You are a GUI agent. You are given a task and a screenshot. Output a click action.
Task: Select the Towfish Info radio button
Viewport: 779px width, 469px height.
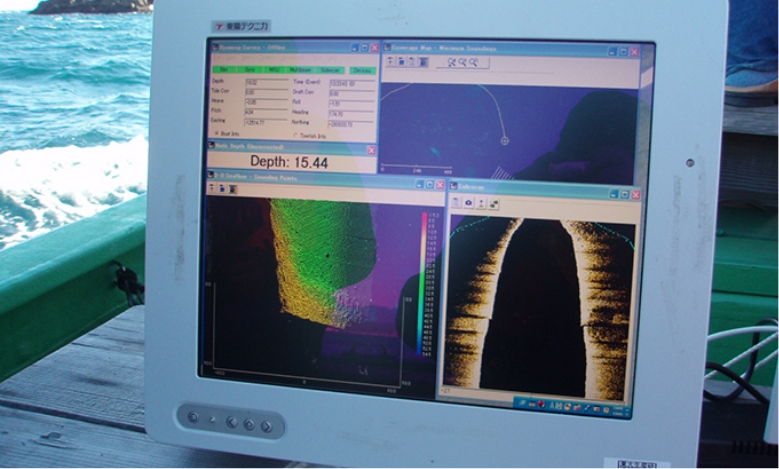(296, 135)
